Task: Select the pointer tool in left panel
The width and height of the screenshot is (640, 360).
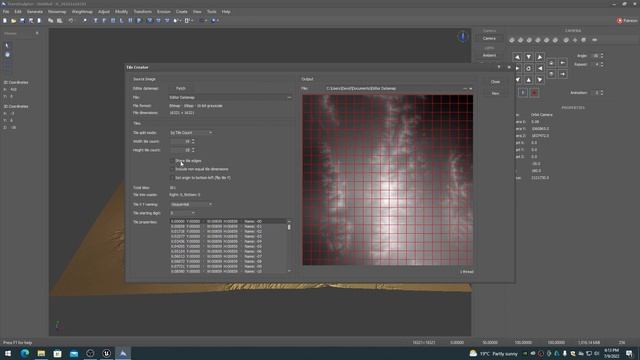Action: (7, 46)
